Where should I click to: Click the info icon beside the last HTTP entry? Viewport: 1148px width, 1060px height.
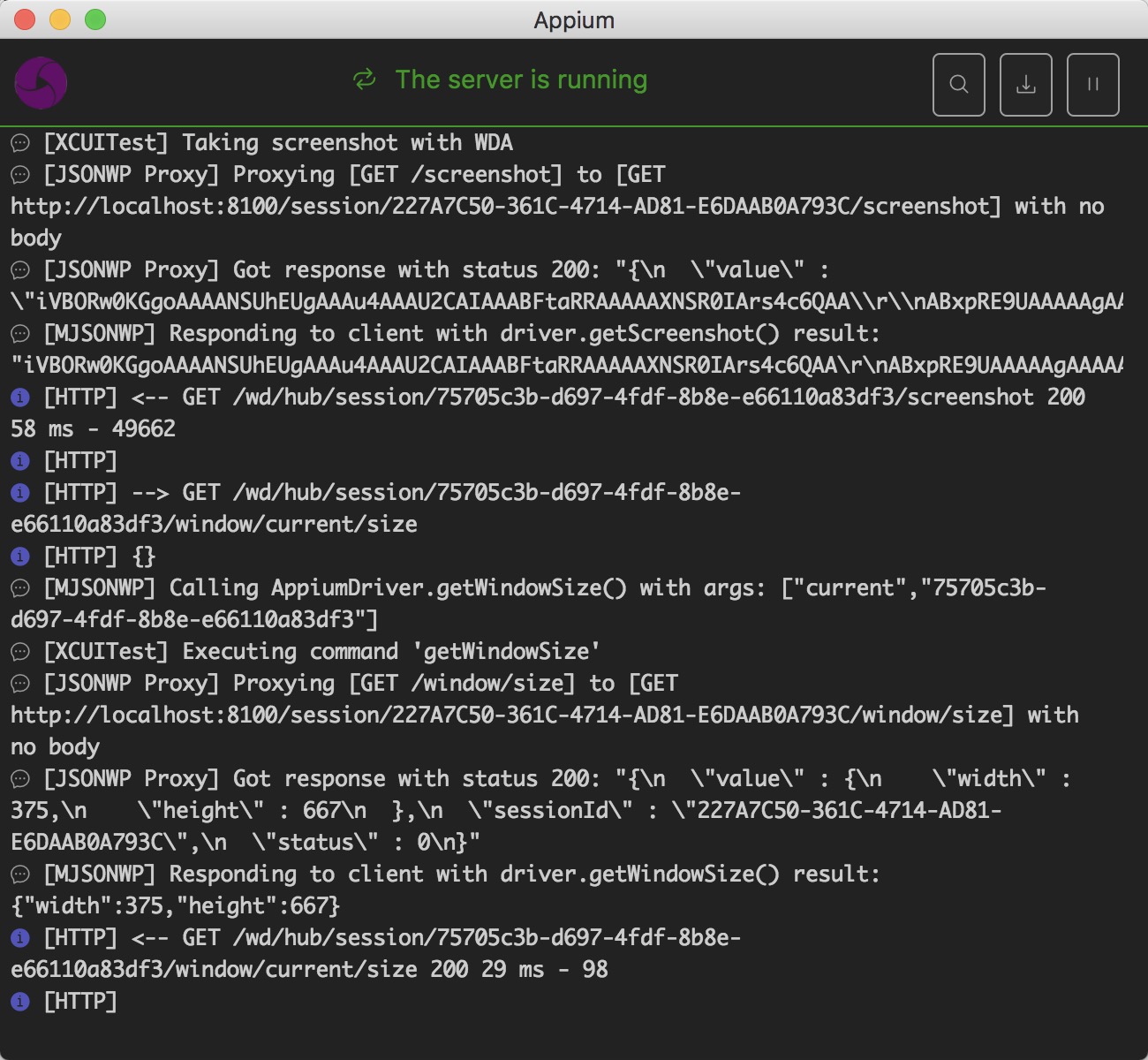point(19,1001)
